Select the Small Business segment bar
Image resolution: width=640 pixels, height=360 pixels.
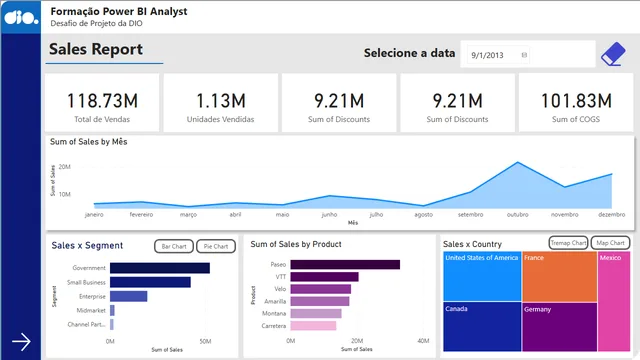[x=150, y=282]
